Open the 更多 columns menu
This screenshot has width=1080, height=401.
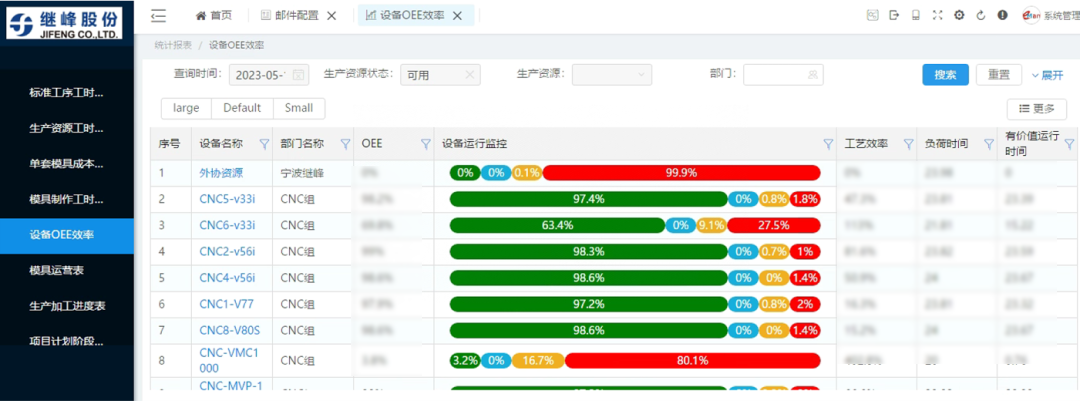(x=1037, y=109)
